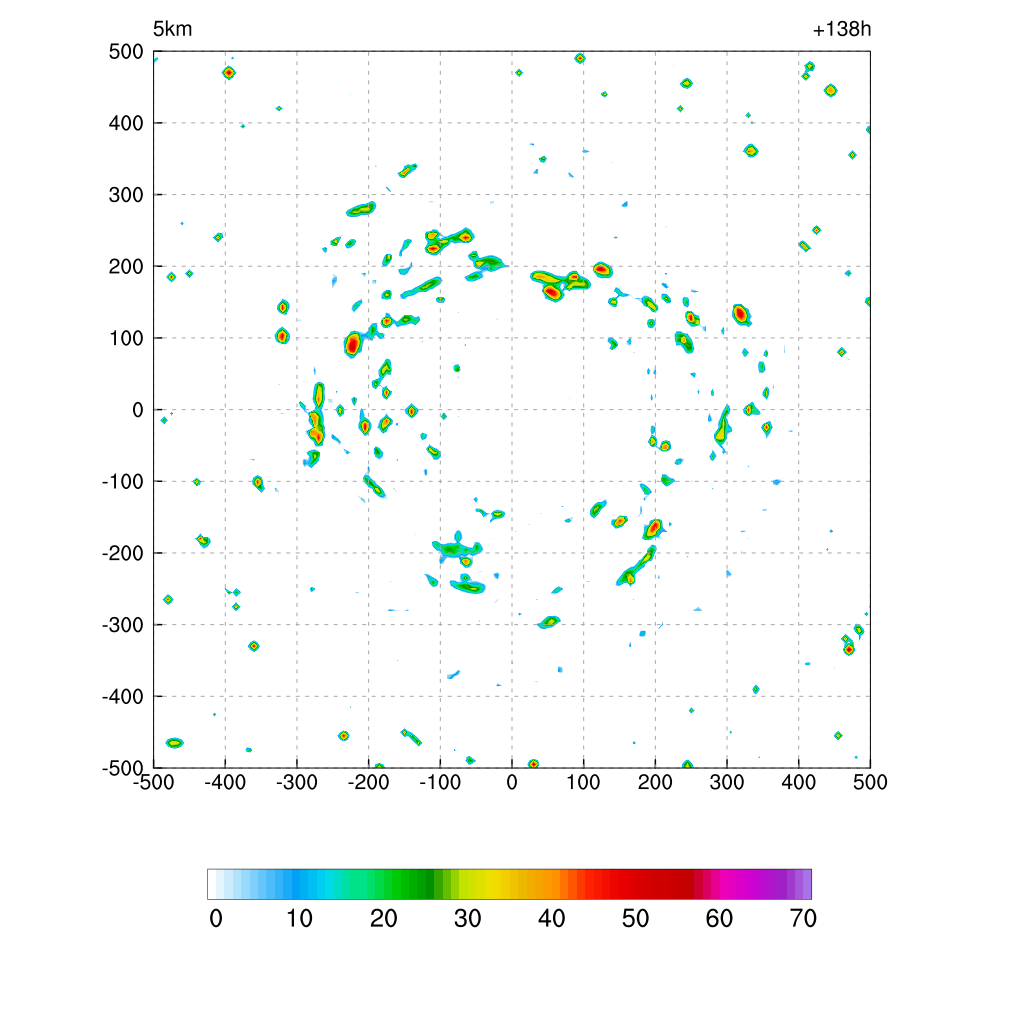1024x1024 pixels.
Task: Click the colorbar label 20
Action: (x=383, y=919)
